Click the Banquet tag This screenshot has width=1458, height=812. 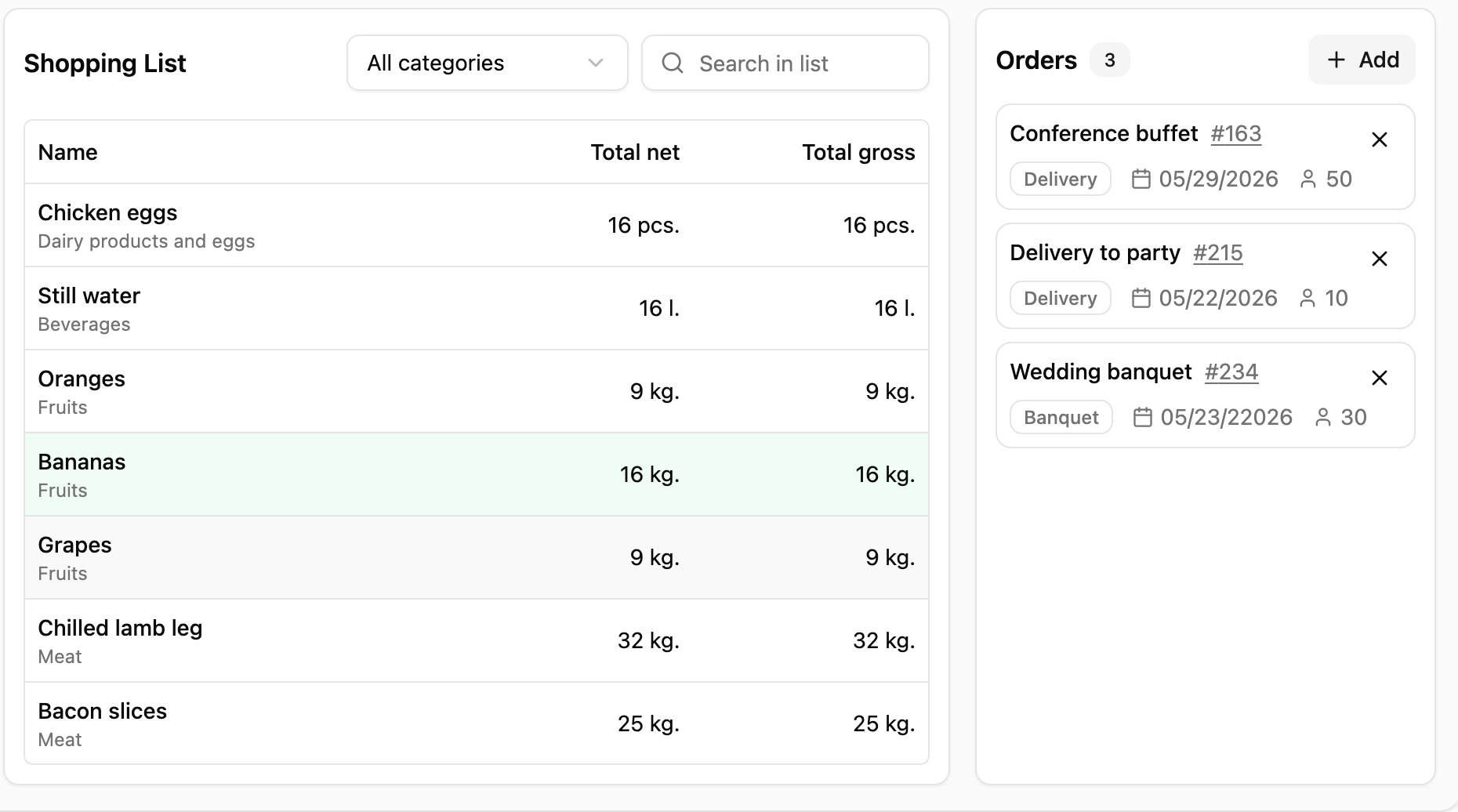[x=1061, y=417]
